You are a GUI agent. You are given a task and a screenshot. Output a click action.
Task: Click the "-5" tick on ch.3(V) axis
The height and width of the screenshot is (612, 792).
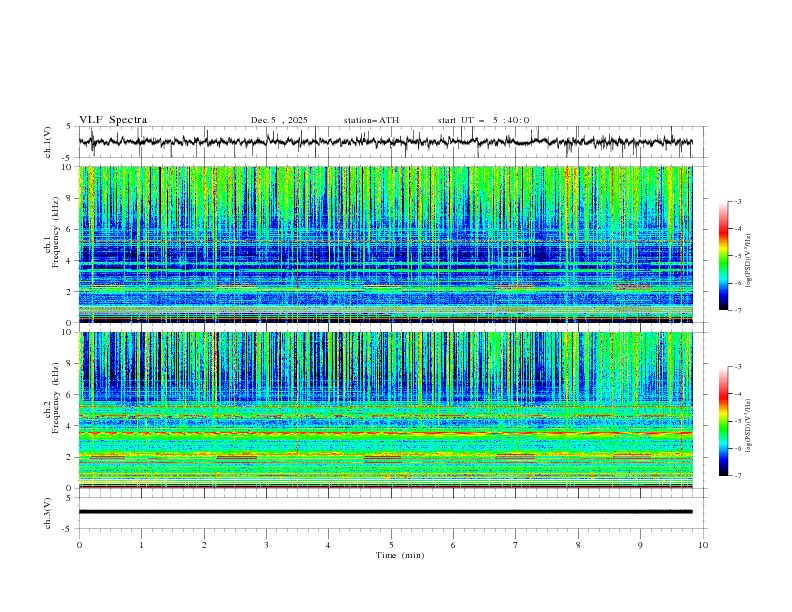point(68,529)
